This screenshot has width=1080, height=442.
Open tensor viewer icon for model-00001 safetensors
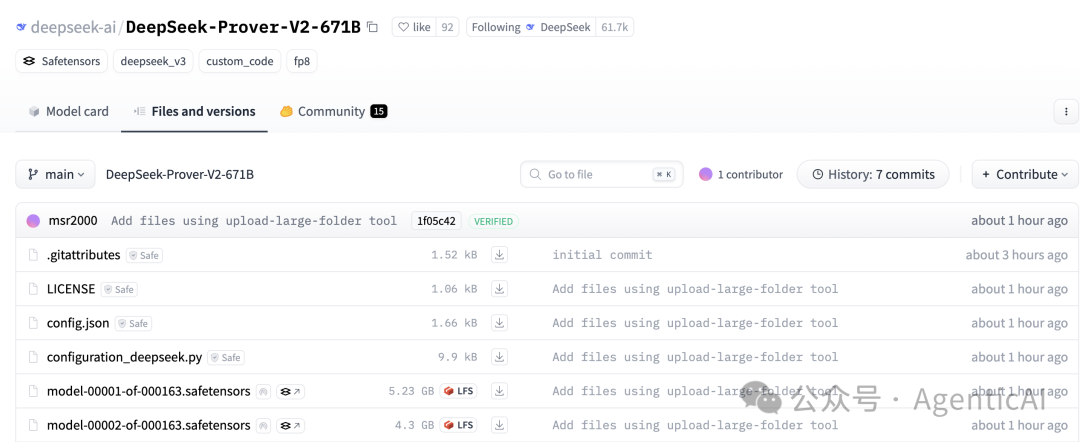291,391
